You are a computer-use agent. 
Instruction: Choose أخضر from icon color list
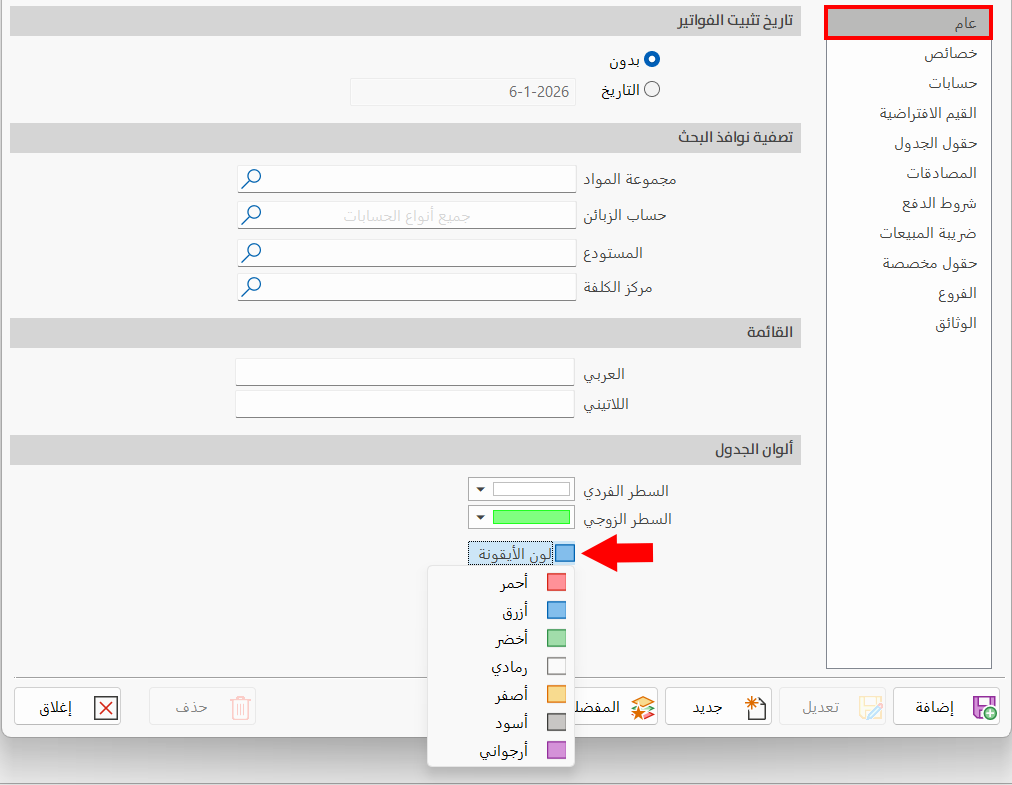point(501,638)
